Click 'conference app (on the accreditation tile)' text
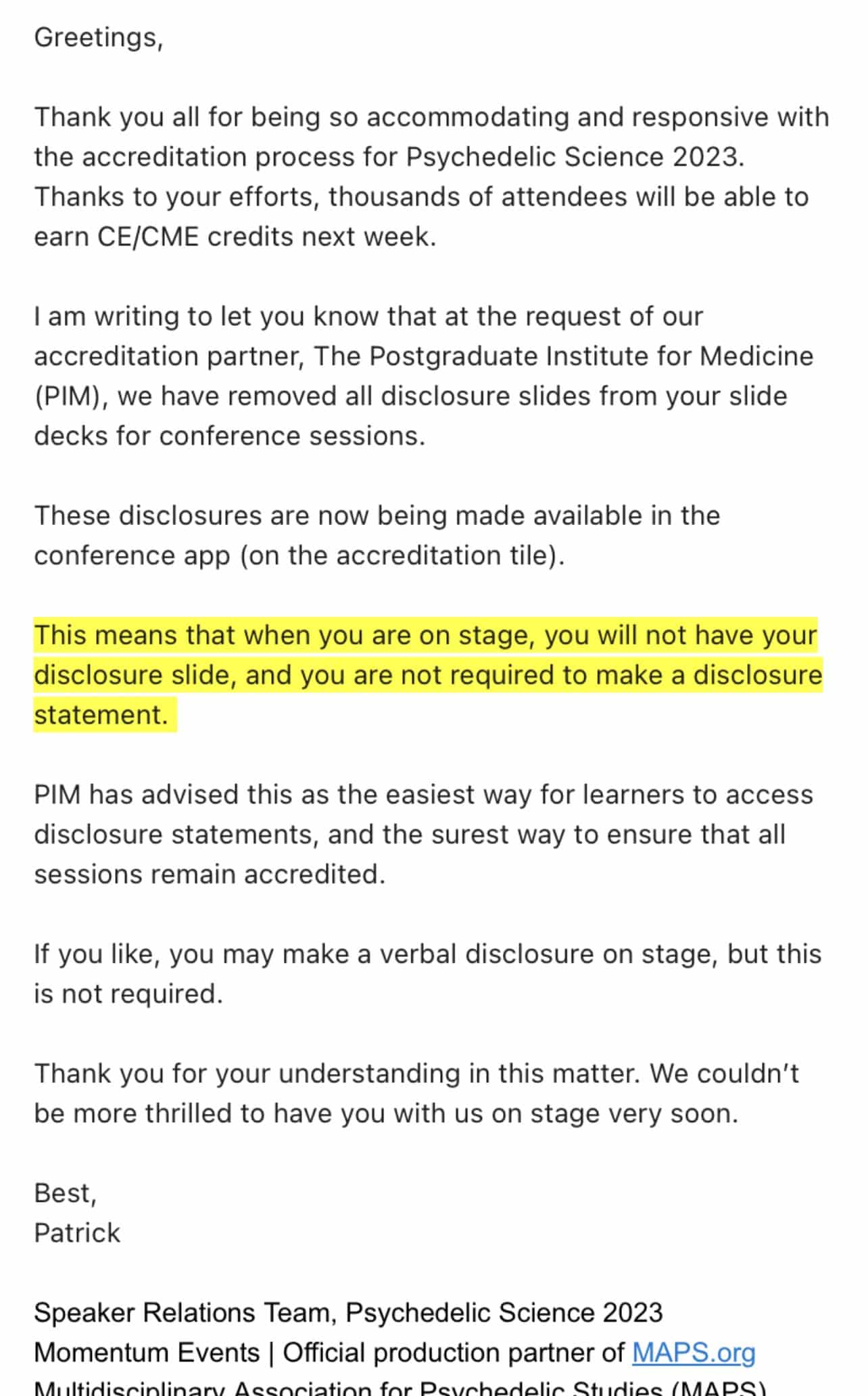The image size is (868, 1396). 299,556
